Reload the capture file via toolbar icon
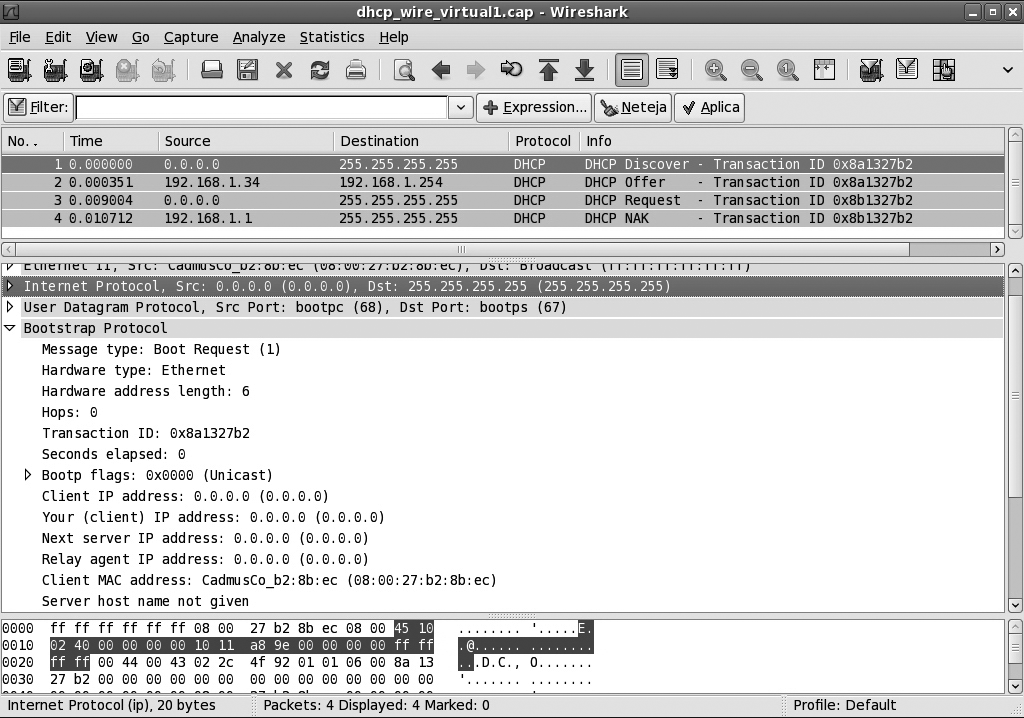 320,70
